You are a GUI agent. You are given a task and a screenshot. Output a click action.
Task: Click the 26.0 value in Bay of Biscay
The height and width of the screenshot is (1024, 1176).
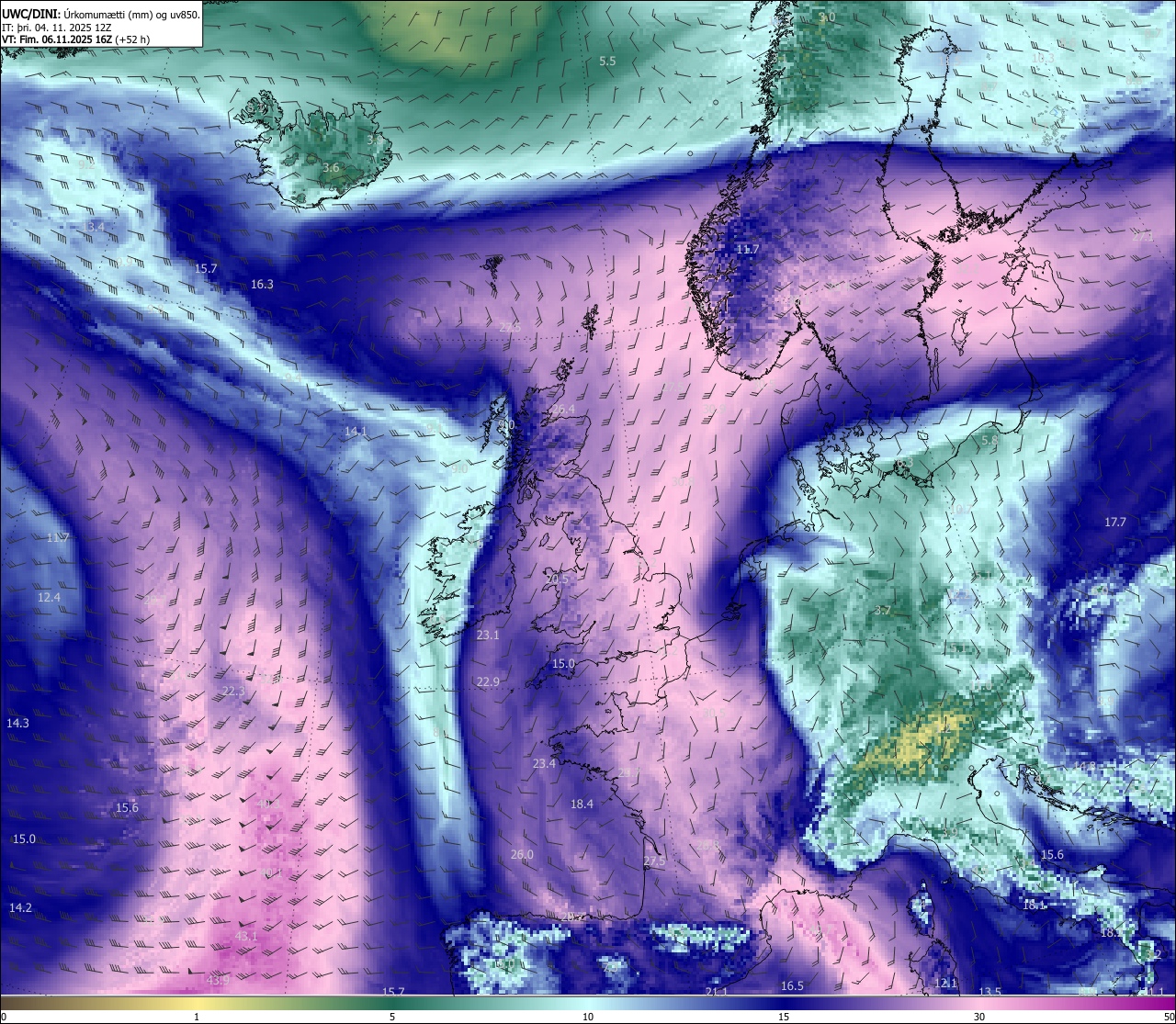521,854
